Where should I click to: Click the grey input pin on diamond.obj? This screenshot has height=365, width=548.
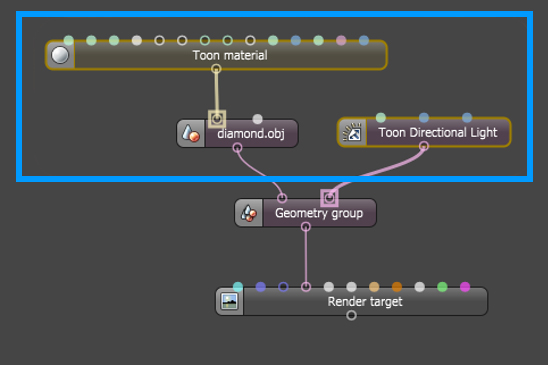(258, 119)
